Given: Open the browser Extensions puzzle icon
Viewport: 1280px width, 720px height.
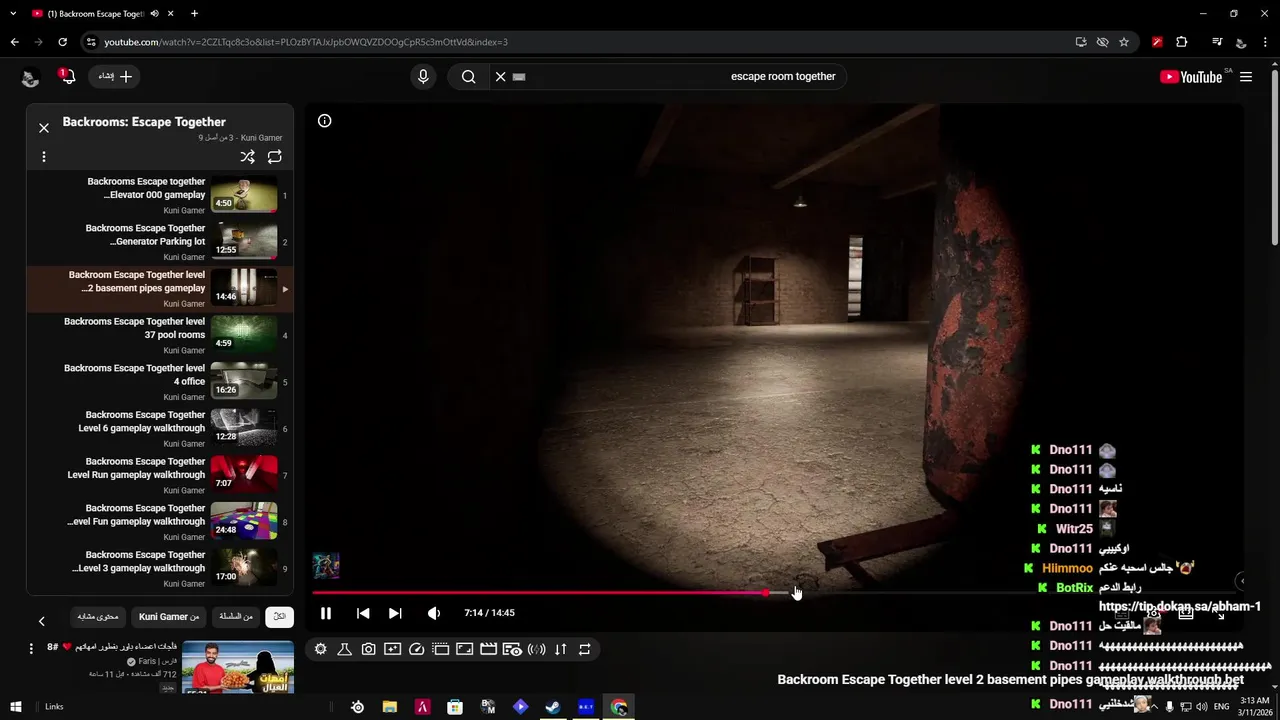Looking at the screenshot, I should pyautogui.click(x=1182, y=42).
